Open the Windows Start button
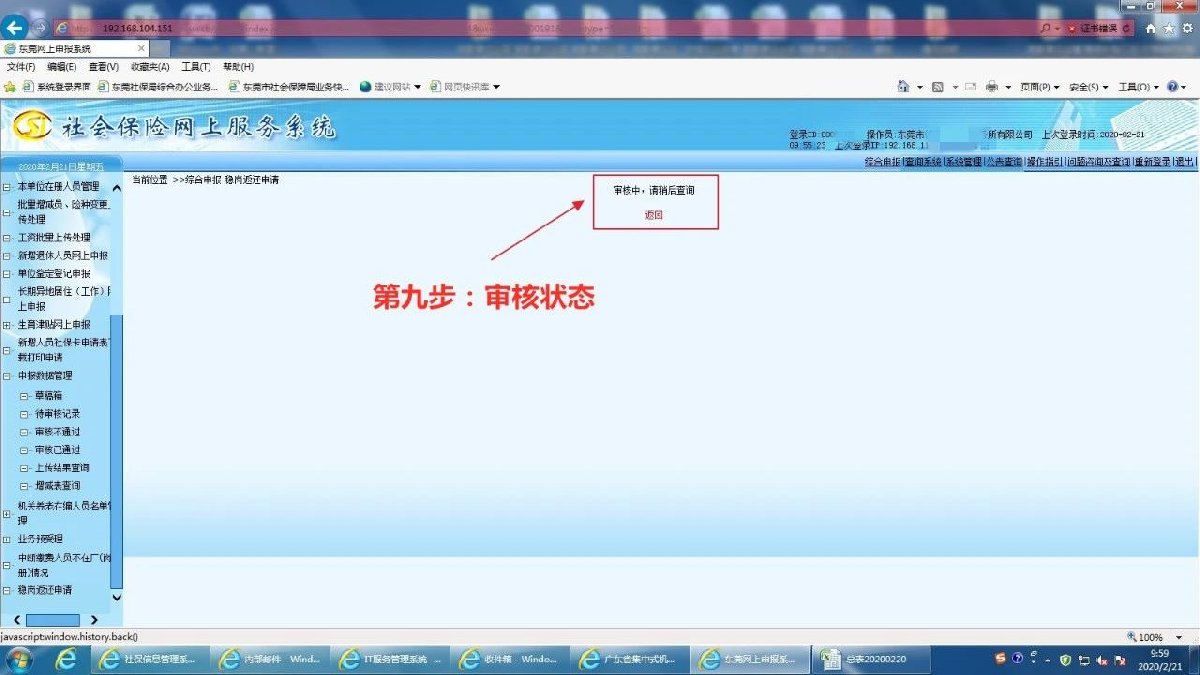1200x675 pixels. pyautogui.click(x=19, y=659)
